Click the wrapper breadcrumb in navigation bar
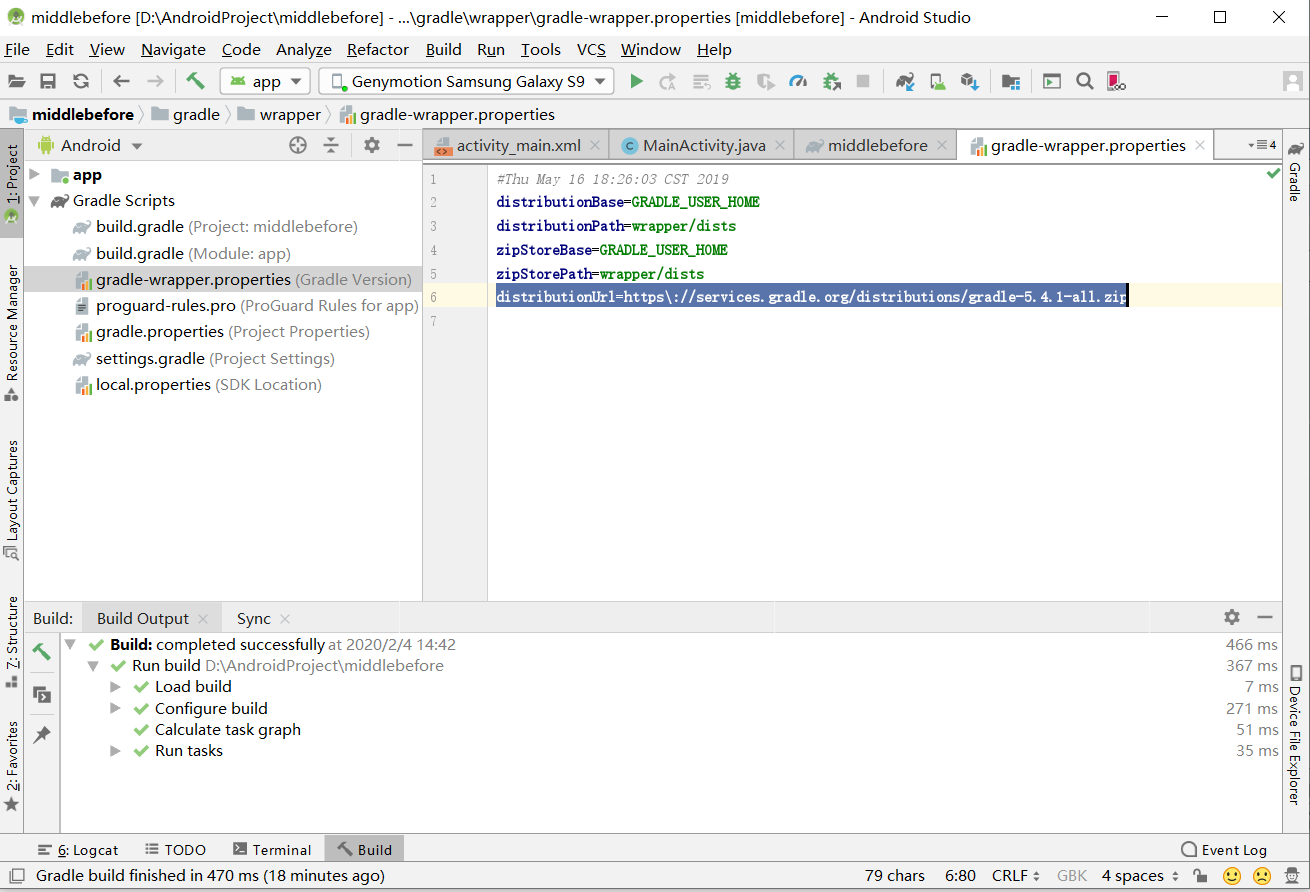This screenshot has height=892, width=1310. (290, 114)
